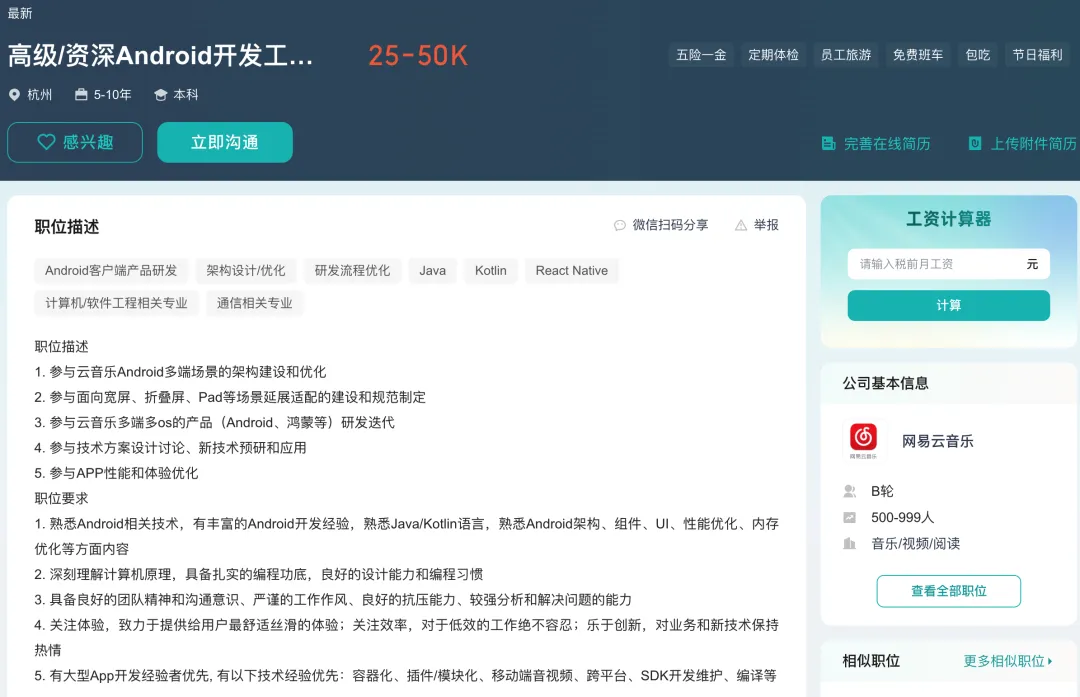Click the 元 unit label in input
The image size is (1080, 697).
tap(1032, 264)
